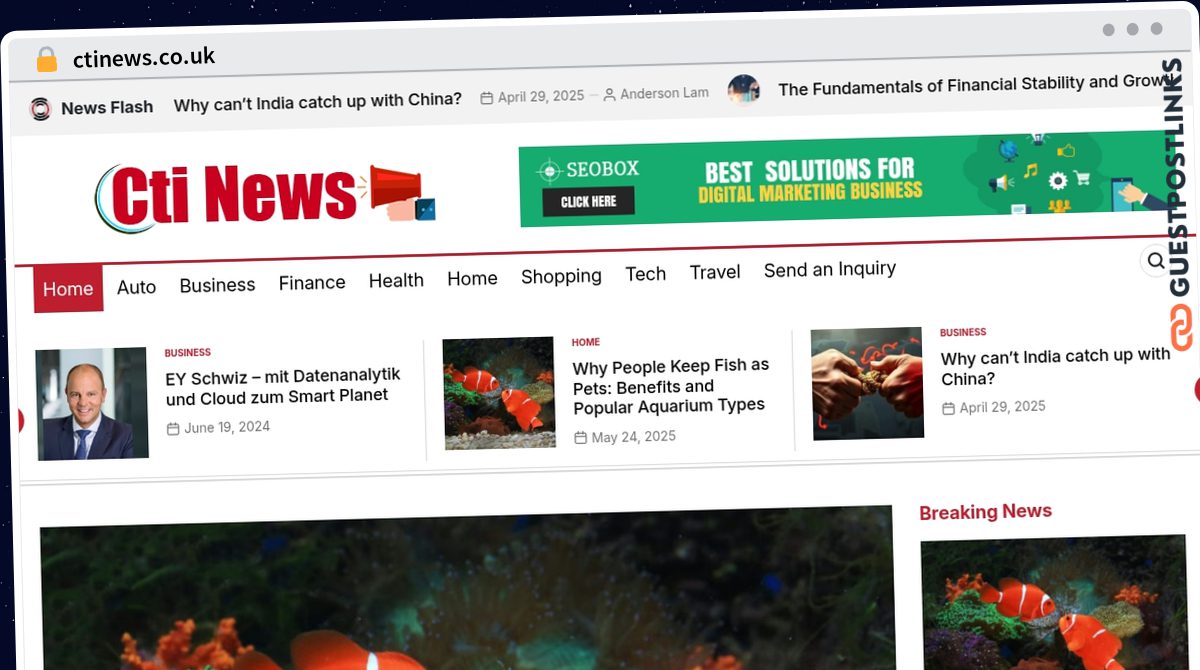Click the News Flash circular icon
1200x670 pixels.
40,109
